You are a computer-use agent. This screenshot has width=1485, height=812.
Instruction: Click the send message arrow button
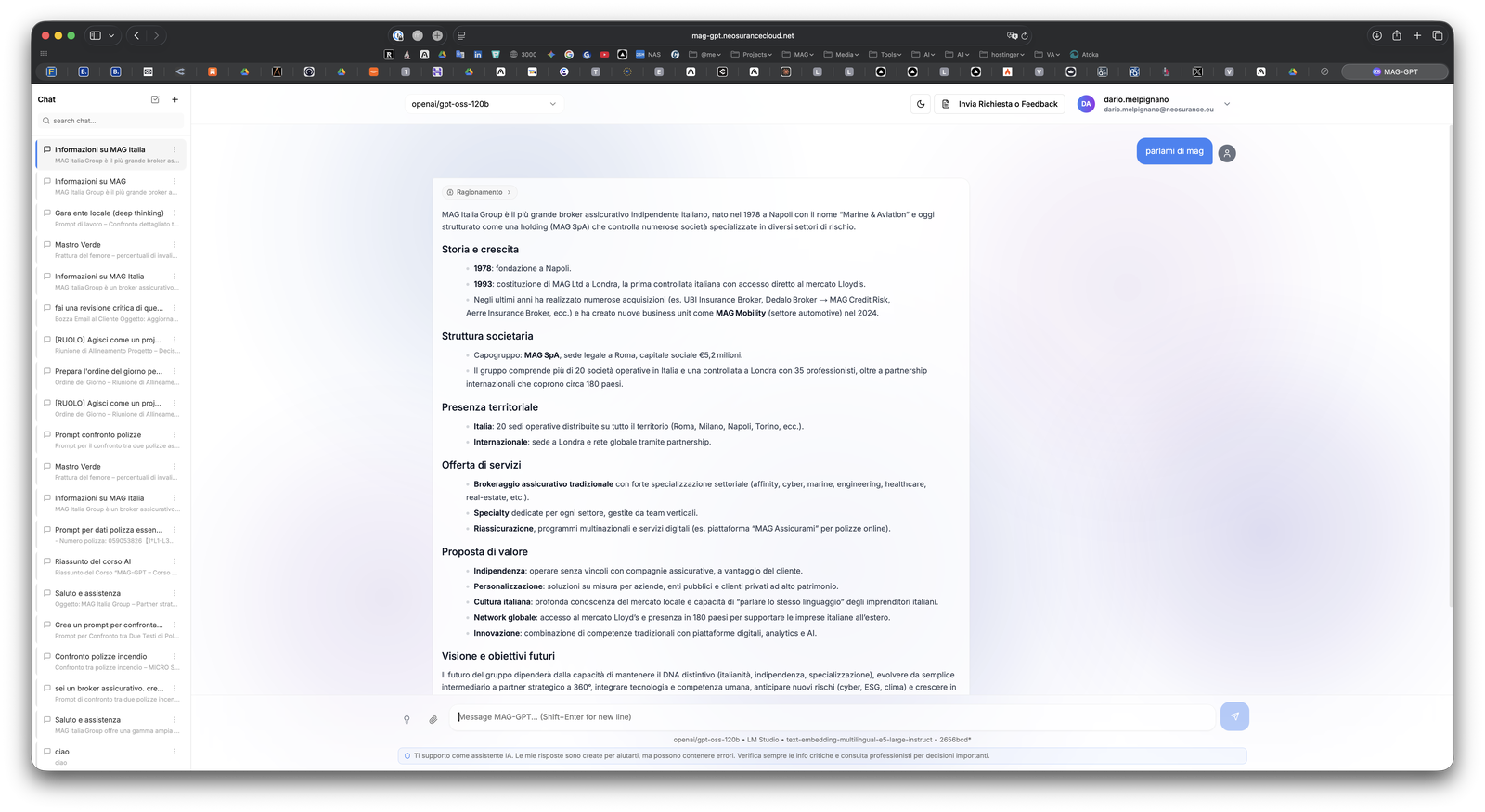[1234, 716]
